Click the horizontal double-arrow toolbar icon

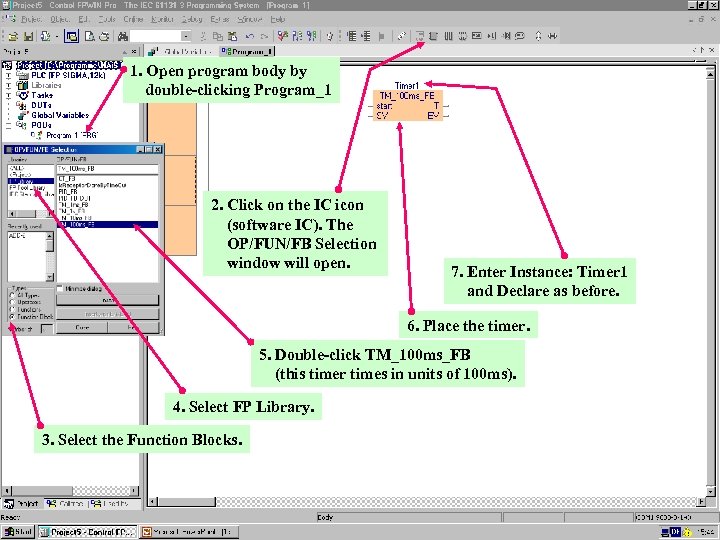(x=552, y=36)
